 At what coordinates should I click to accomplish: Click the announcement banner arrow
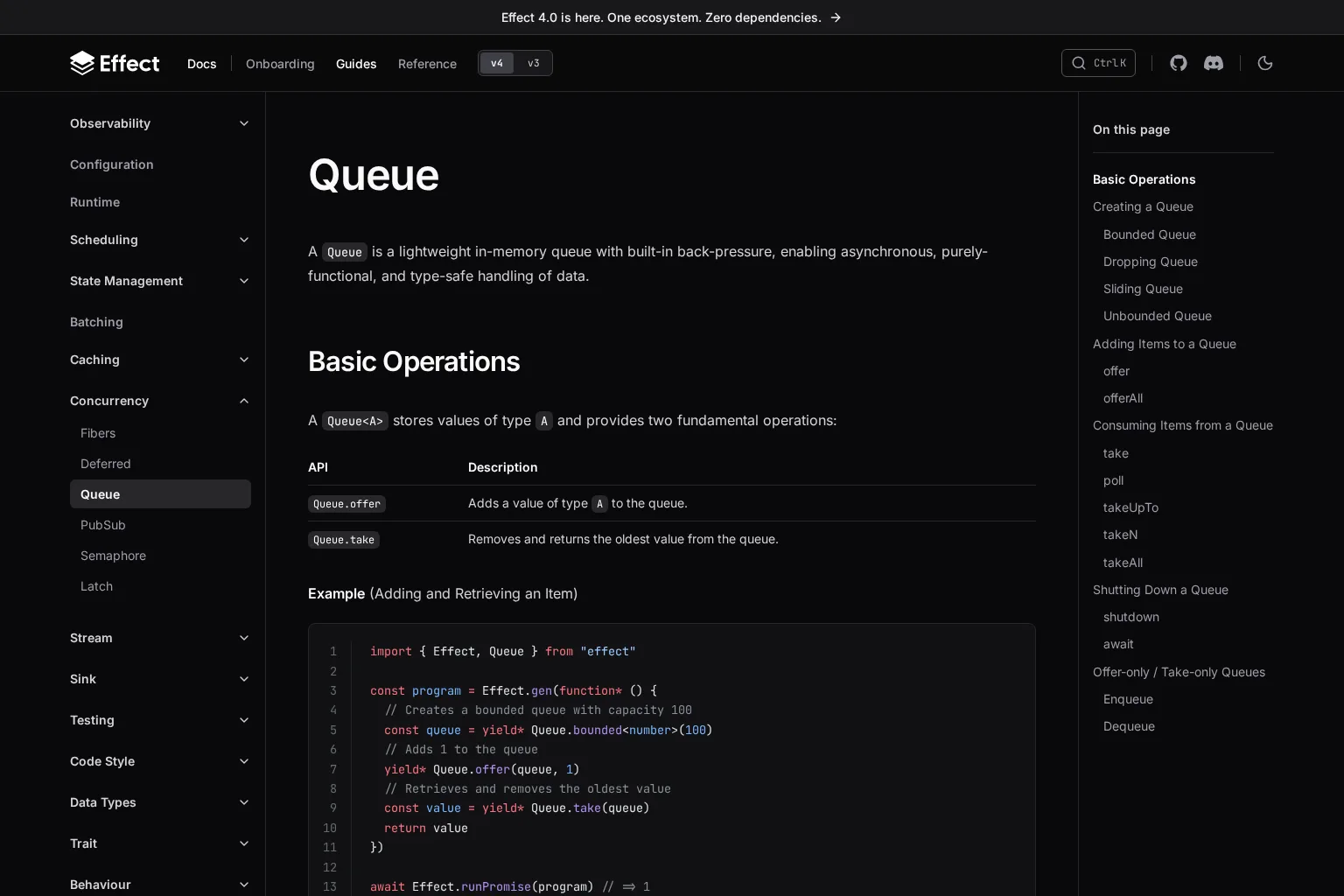[x=836, y=17]
